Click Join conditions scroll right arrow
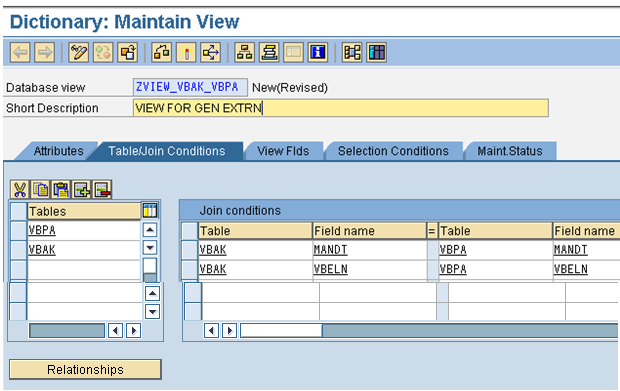Screen dimensions: 620x391 click(x=229, y=330)
